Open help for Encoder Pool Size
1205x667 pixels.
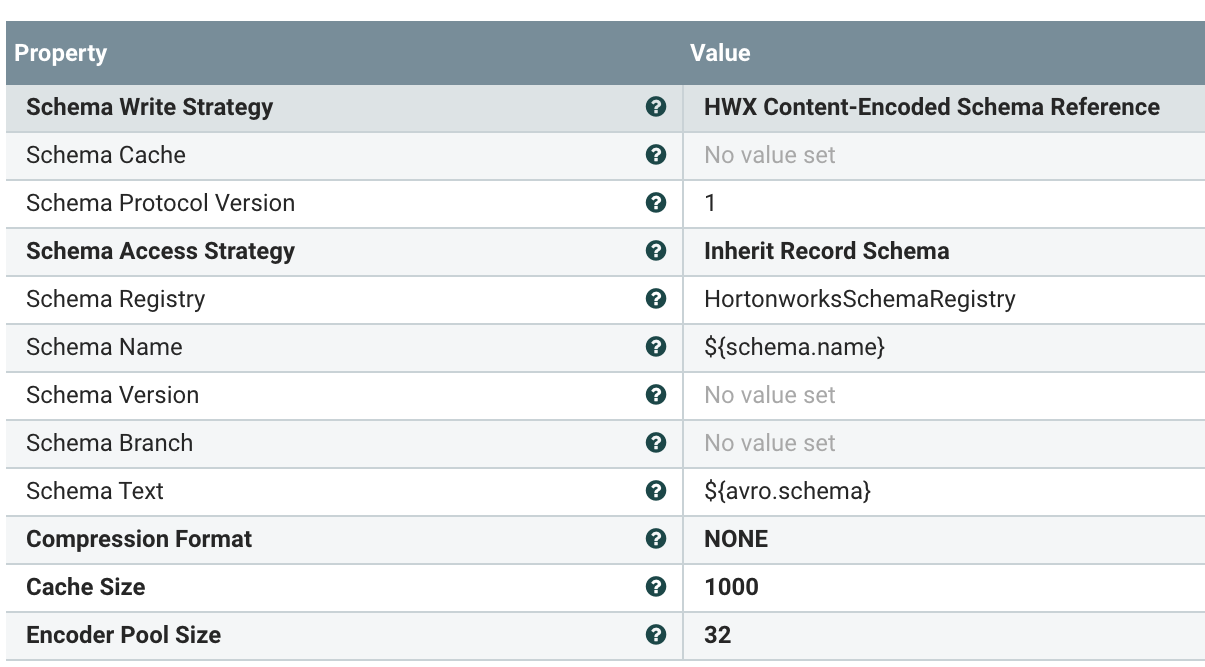click(656, 635)
